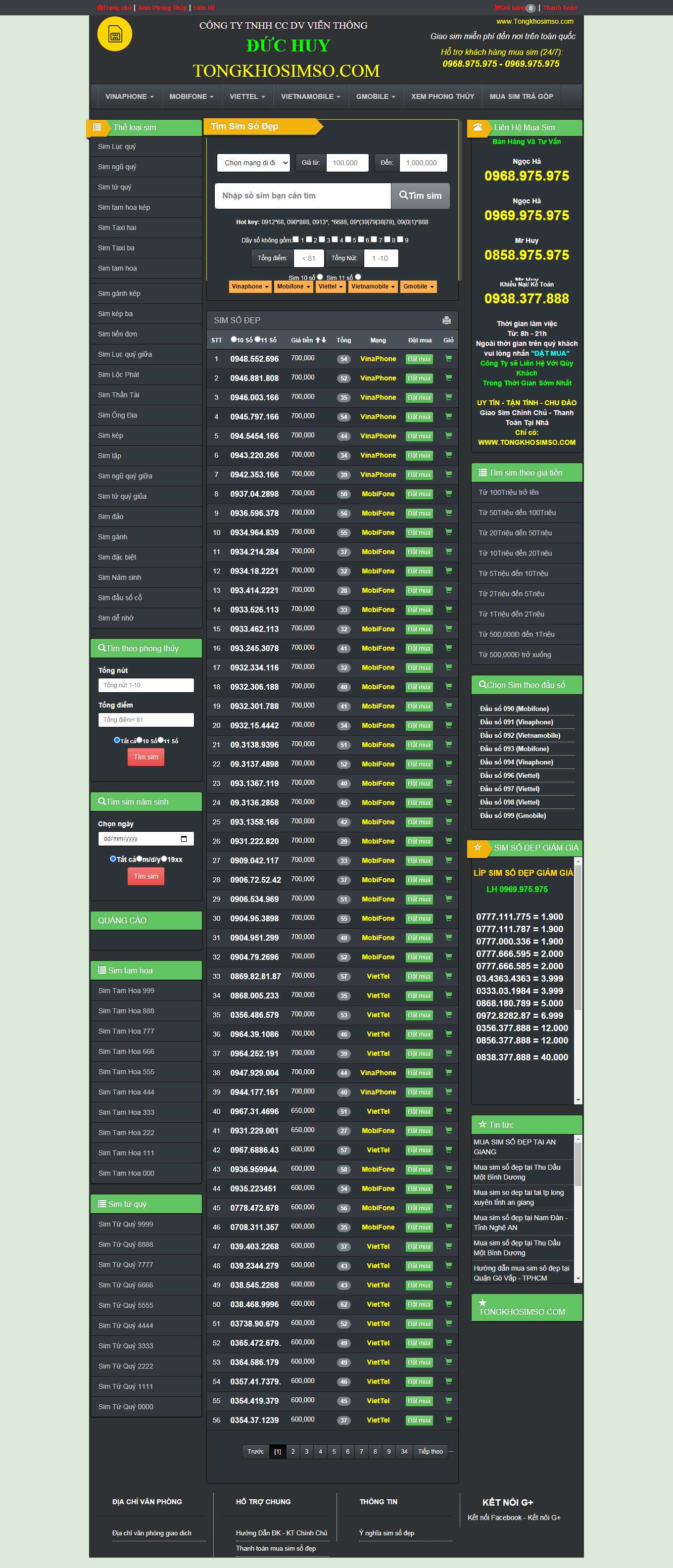The image size is (673, 1568).
Task: Click the Nhập số sim search field
Action: coord(302,196)
